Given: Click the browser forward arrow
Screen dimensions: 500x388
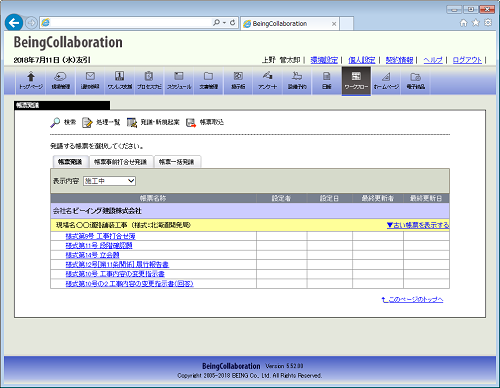Looking at the screenshot, I should coord(31,23).
